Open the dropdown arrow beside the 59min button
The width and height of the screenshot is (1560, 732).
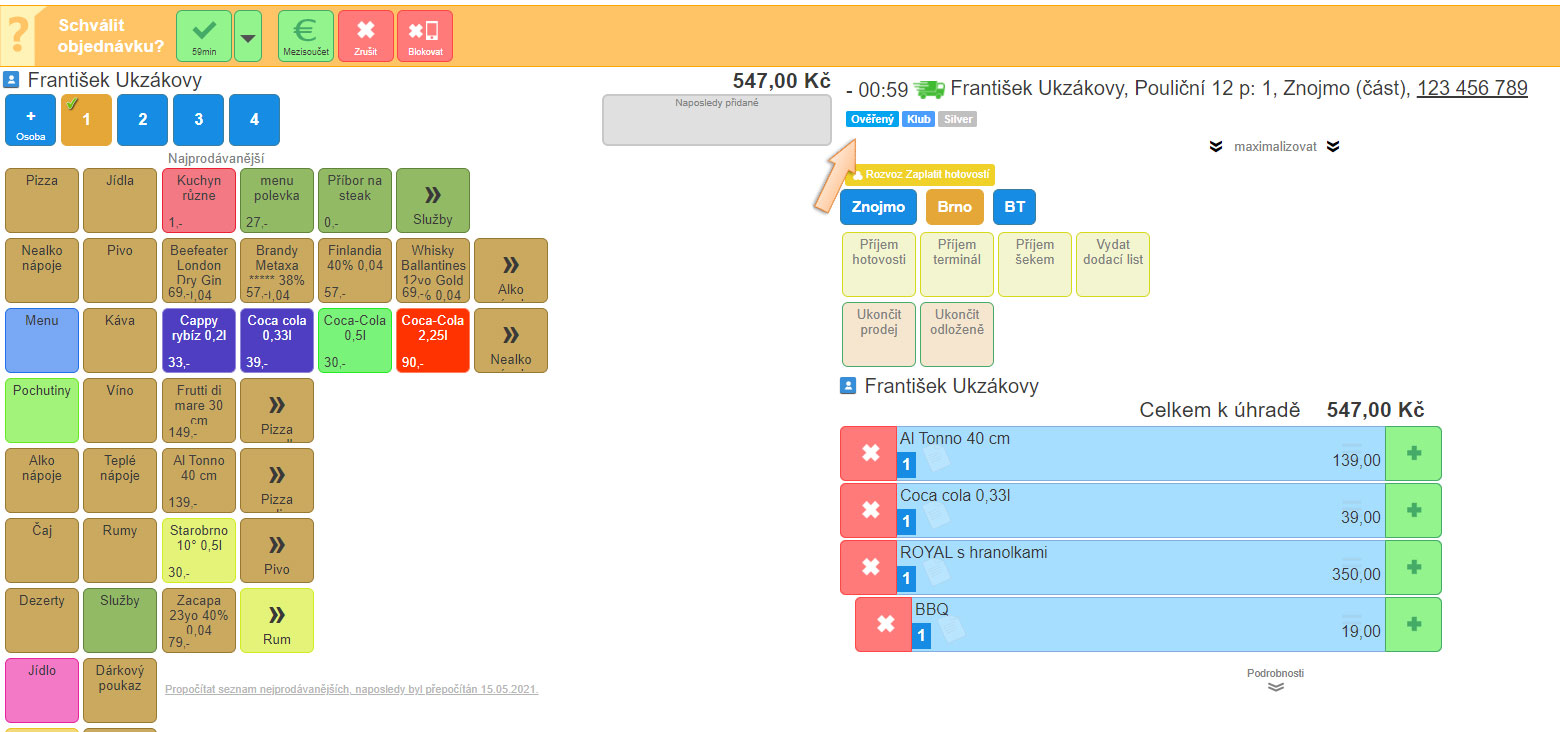tap(247, 37)
